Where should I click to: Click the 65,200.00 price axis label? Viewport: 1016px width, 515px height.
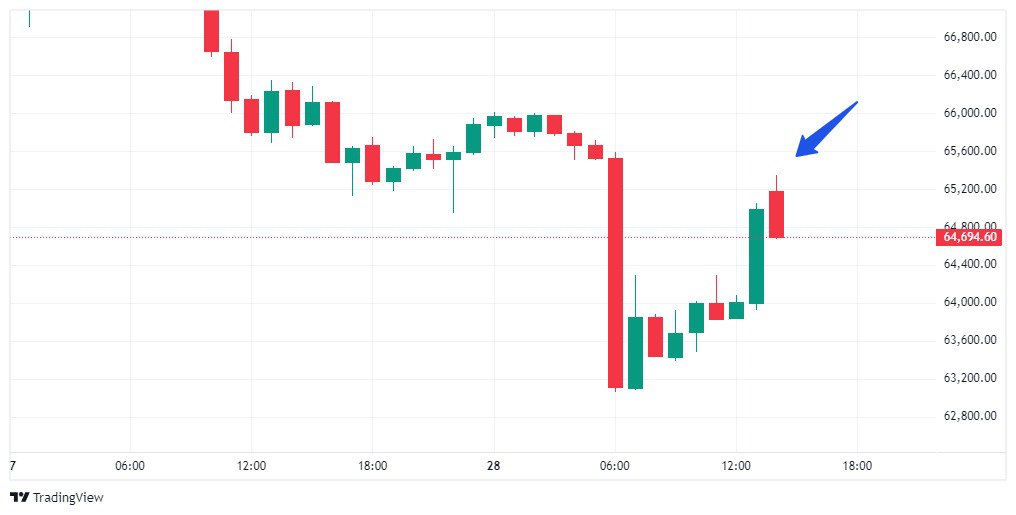pos(969,188)
